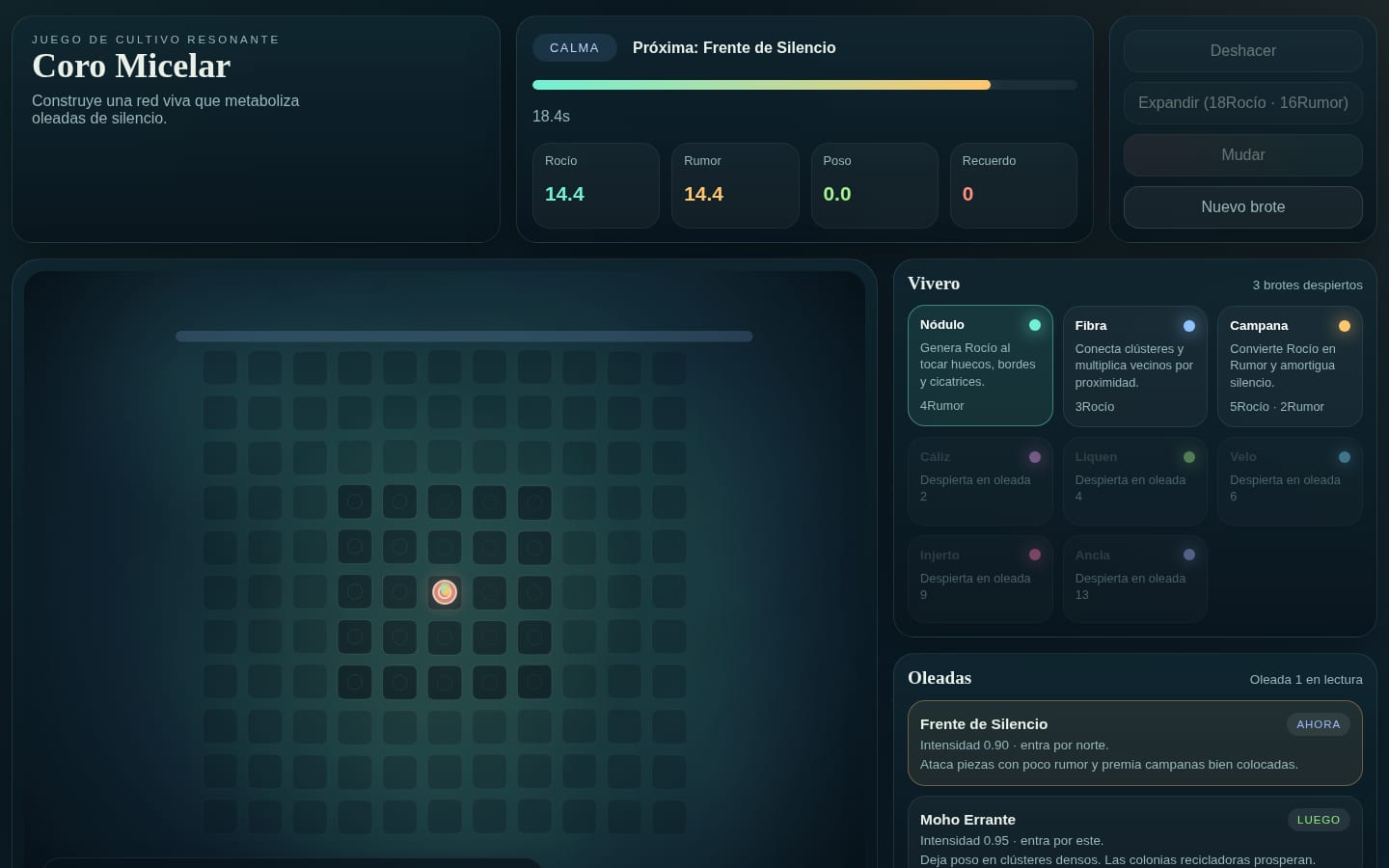The width and height of the screenshot is (1389, 868).
Task: Click the violet dot on the Ancla card
Action: tap(1189, 555)
